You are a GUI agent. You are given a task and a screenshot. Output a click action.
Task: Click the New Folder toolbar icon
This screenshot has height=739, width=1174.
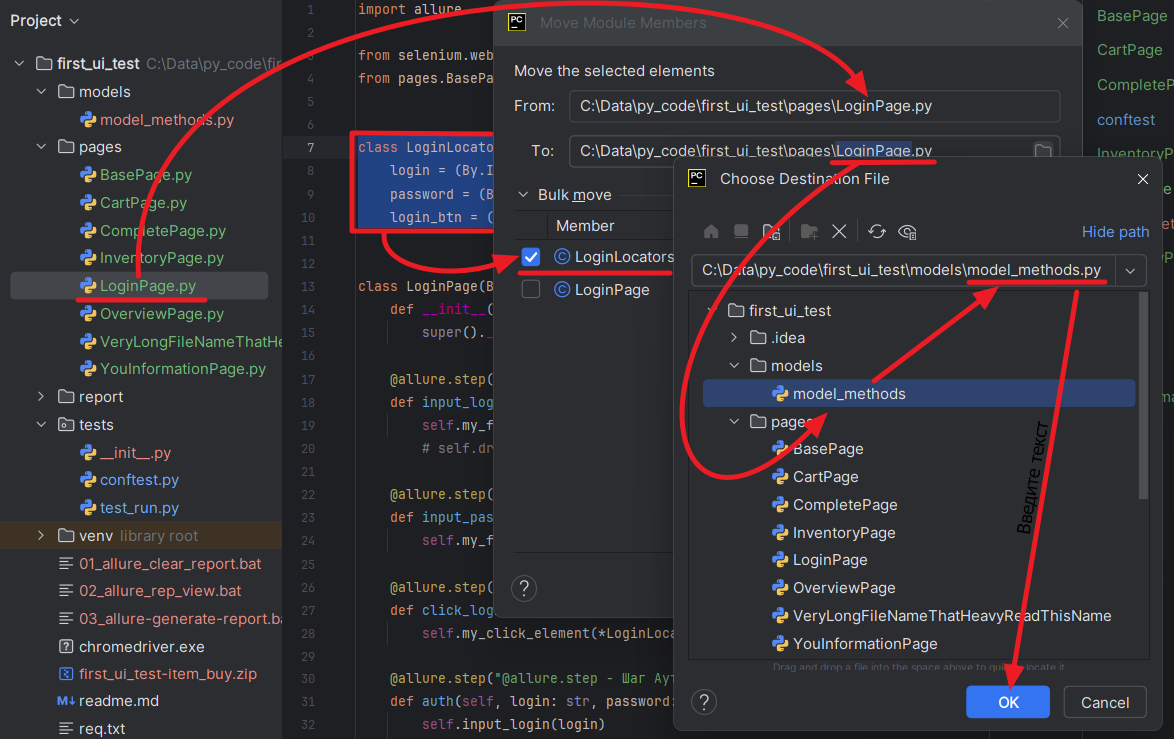[809, 232]
